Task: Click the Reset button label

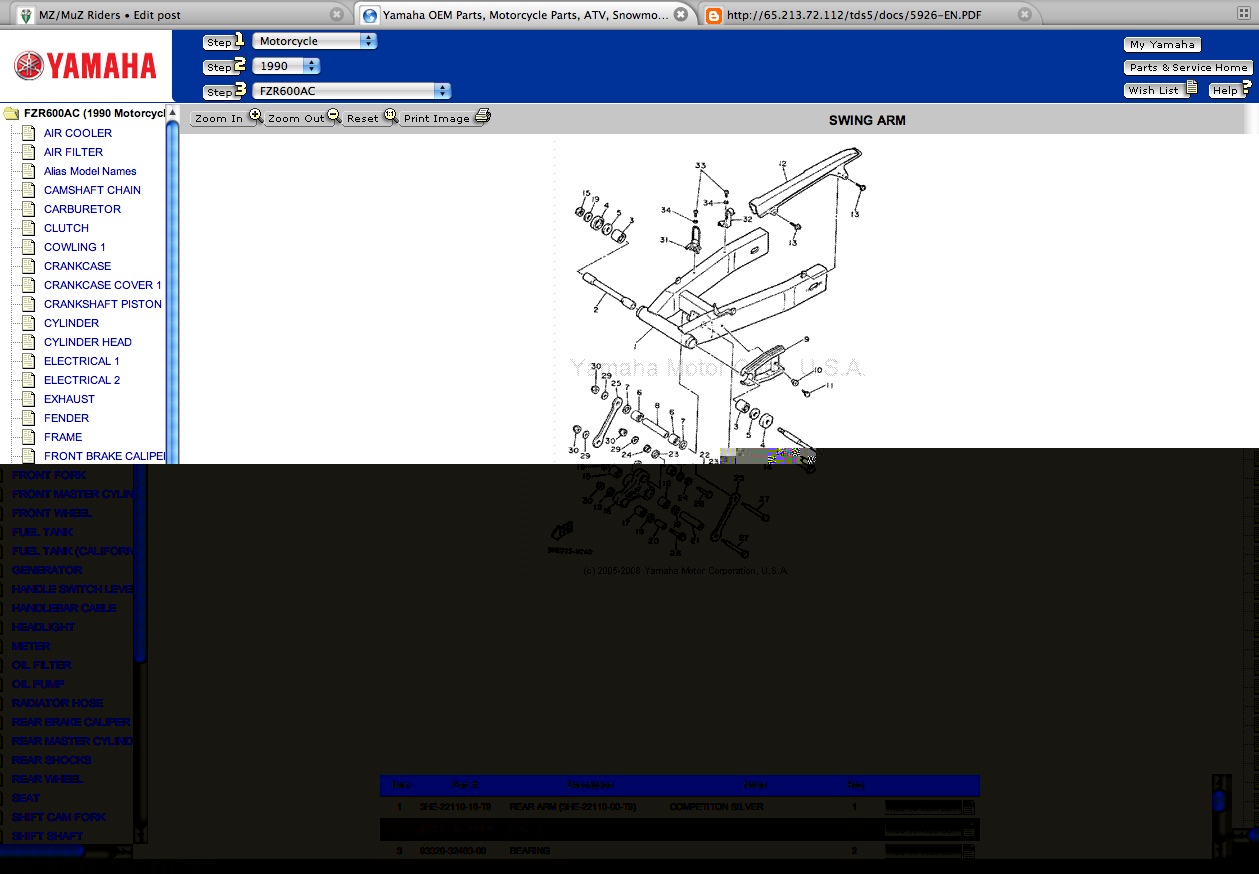Action: 363,118
